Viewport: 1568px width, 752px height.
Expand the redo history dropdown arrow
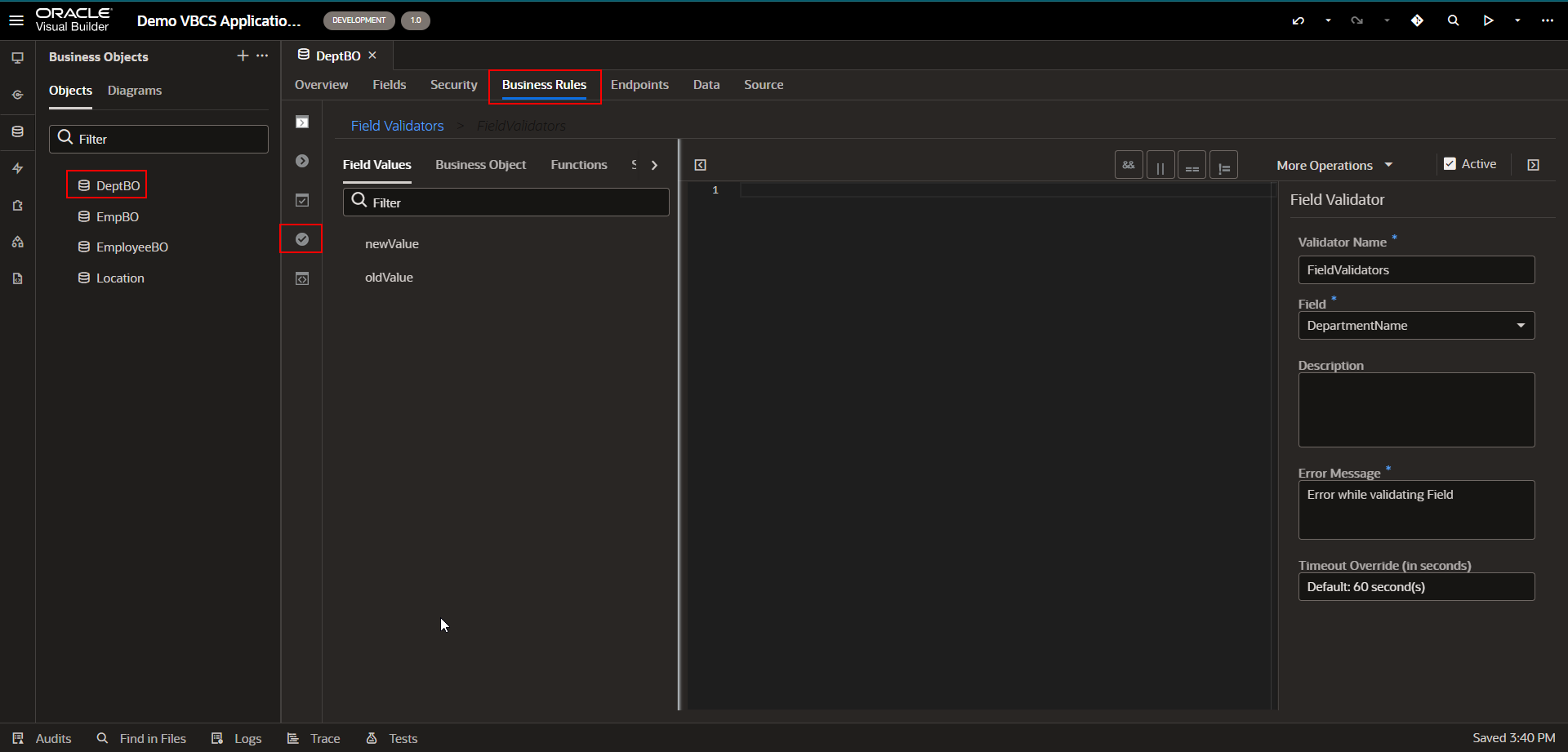click(x=1387, y=20)
